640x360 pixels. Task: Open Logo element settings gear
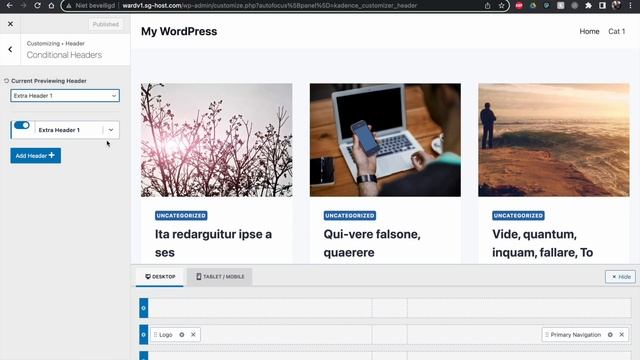coord(182,335)
